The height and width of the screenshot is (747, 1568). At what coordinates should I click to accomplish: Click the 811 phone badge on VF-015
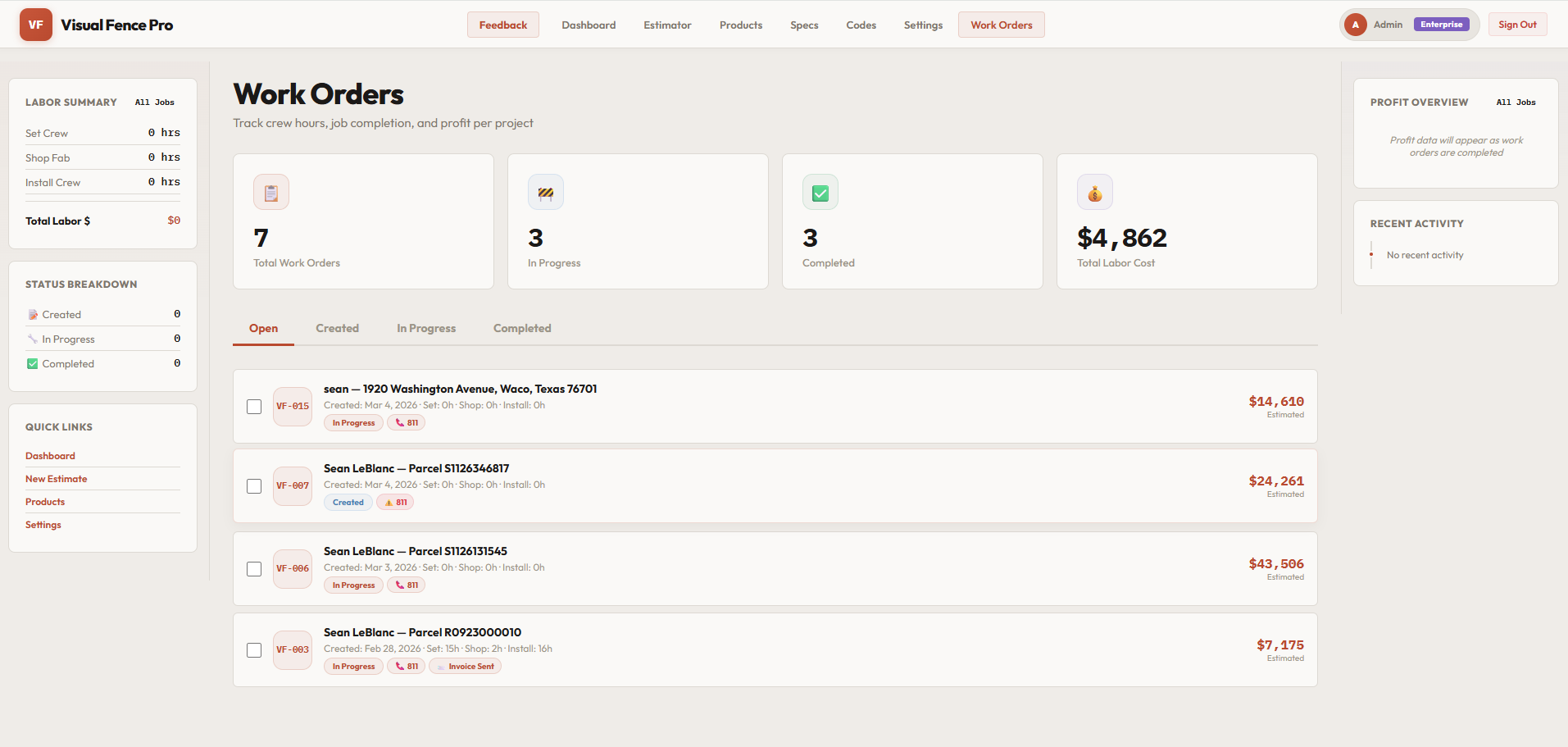[x=407, y=423]
